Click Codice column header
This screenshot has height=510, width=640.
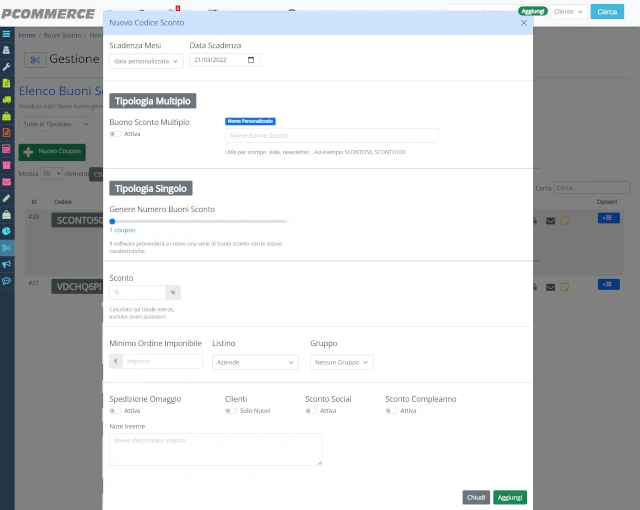(62, 202)
